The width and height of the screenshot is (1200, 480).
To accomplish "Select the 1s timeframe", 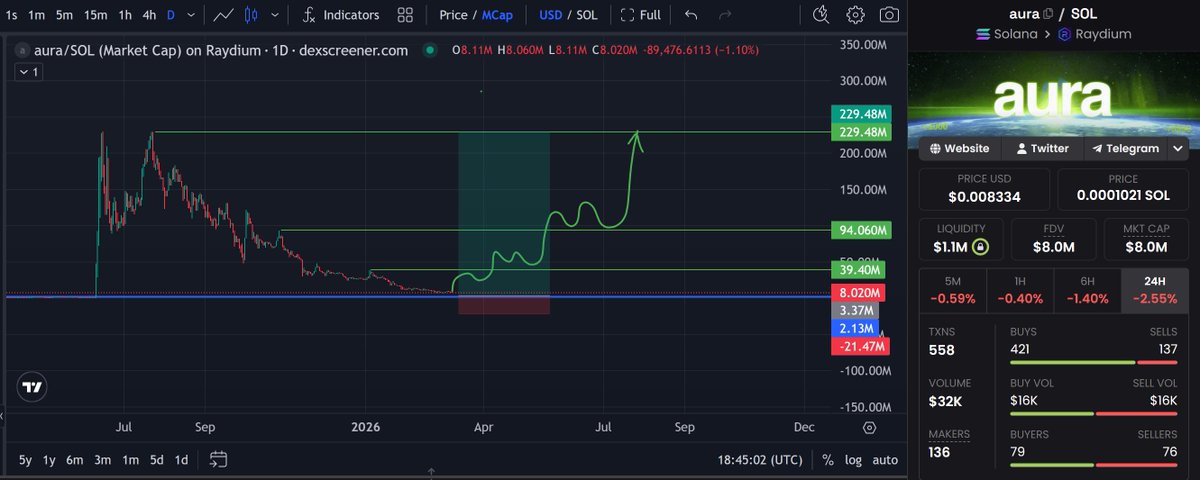I will coord(11,15).
